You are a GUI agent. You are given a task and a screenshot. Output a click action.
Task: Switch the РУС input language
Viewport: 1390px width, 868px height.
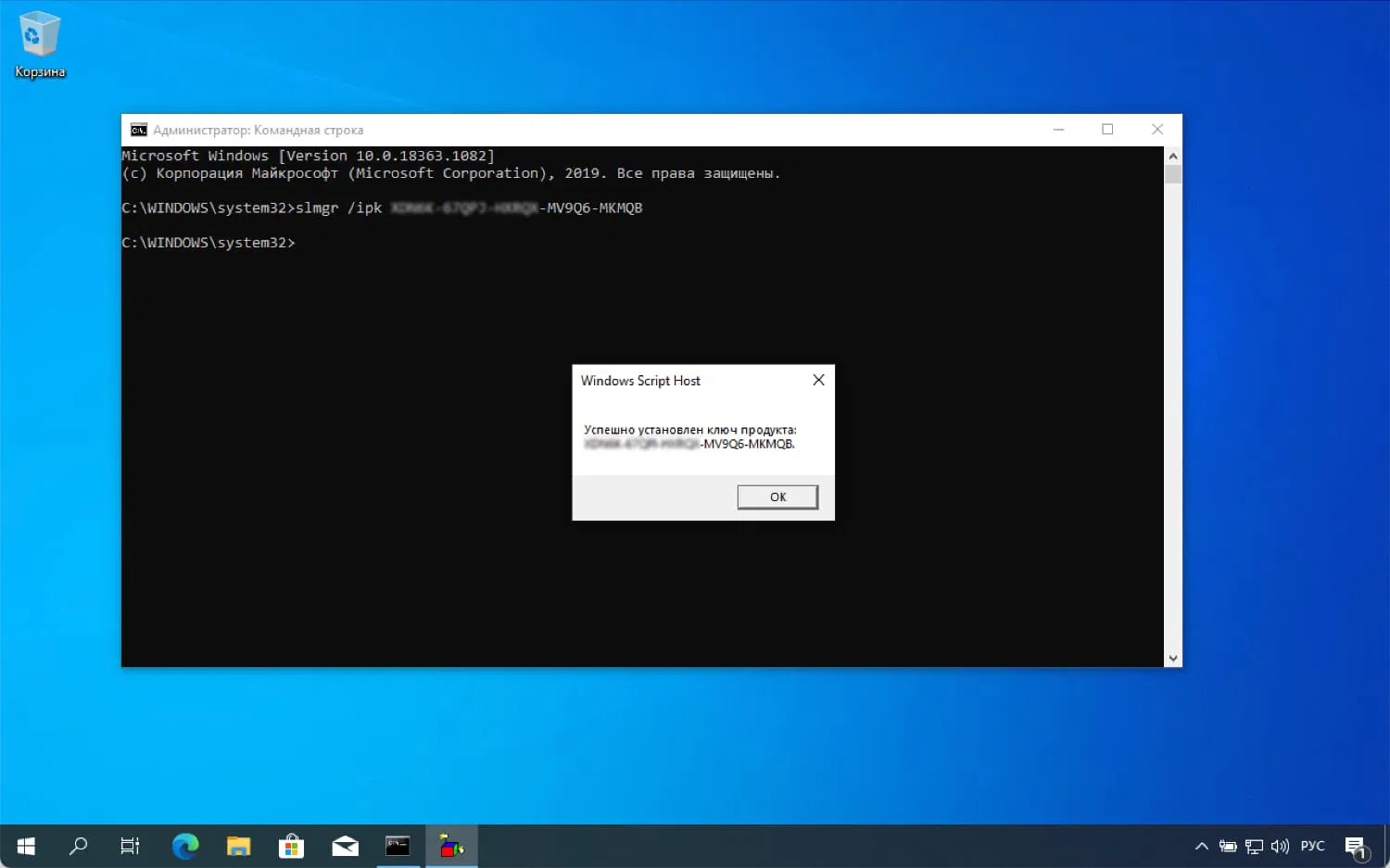coord(1312,846)
